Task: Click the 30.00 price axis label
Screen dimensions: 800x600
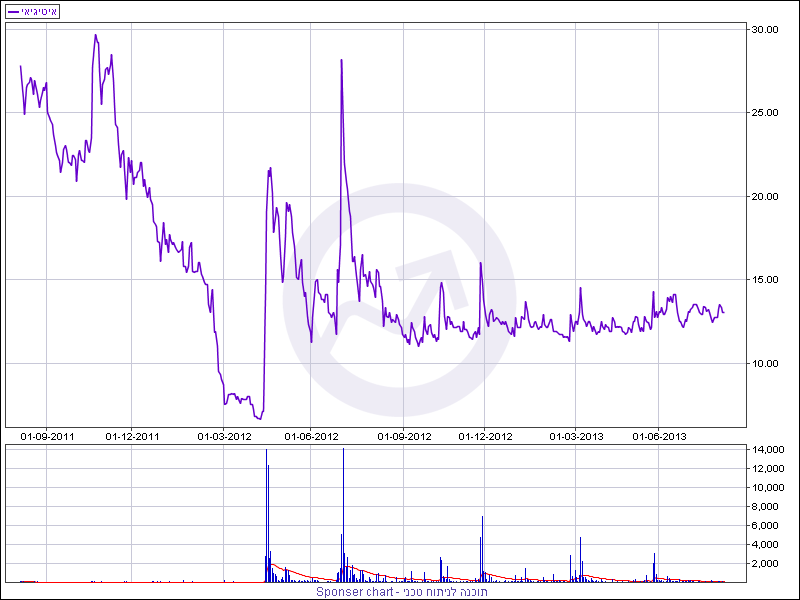Action: click(x=765, y=30)
